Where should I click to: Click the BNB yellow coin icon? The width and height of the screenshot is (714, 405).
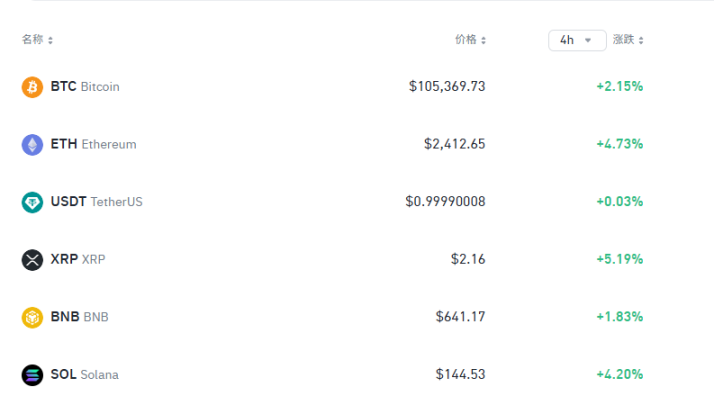coord(32,317)
